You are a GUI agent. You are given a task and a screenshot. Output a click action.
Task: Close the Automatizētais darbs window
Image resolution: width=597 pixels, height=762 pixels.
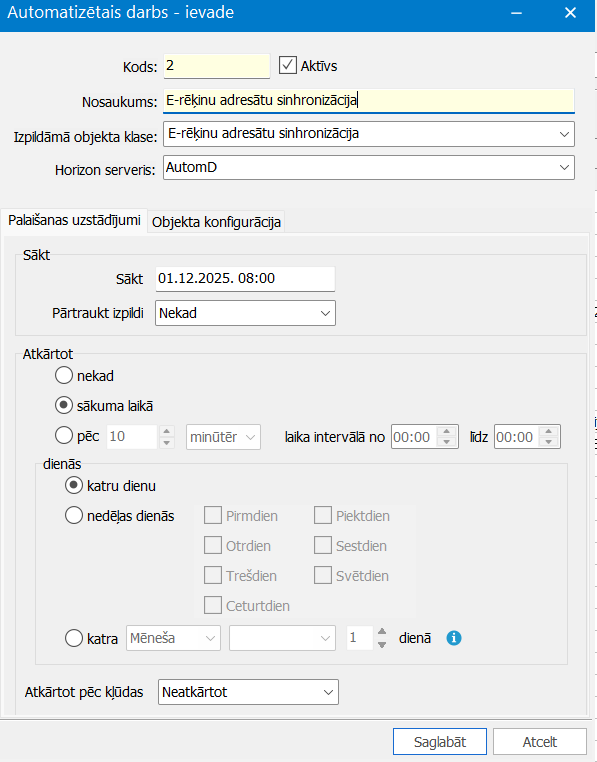pos(570,13)
